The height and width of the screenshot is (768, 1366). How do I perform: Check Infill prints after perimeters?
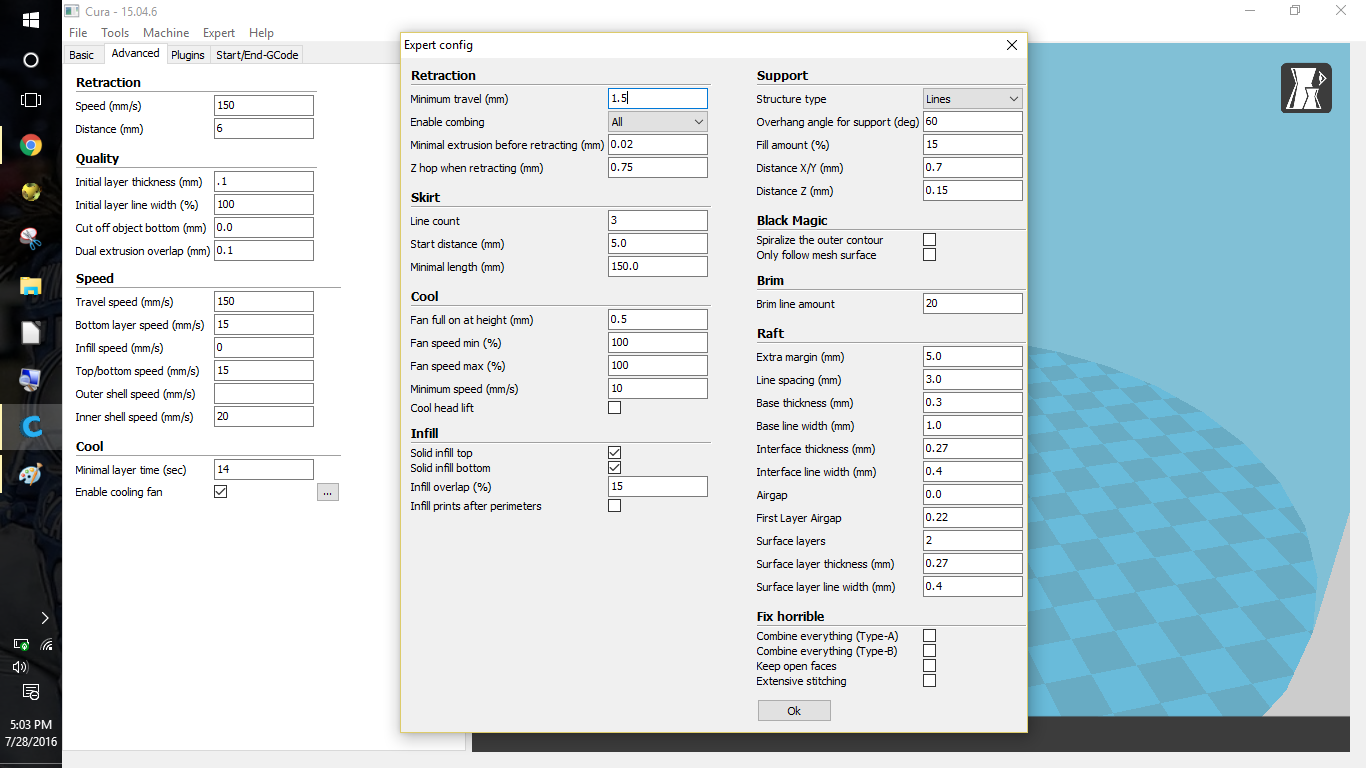coord(614,506)
